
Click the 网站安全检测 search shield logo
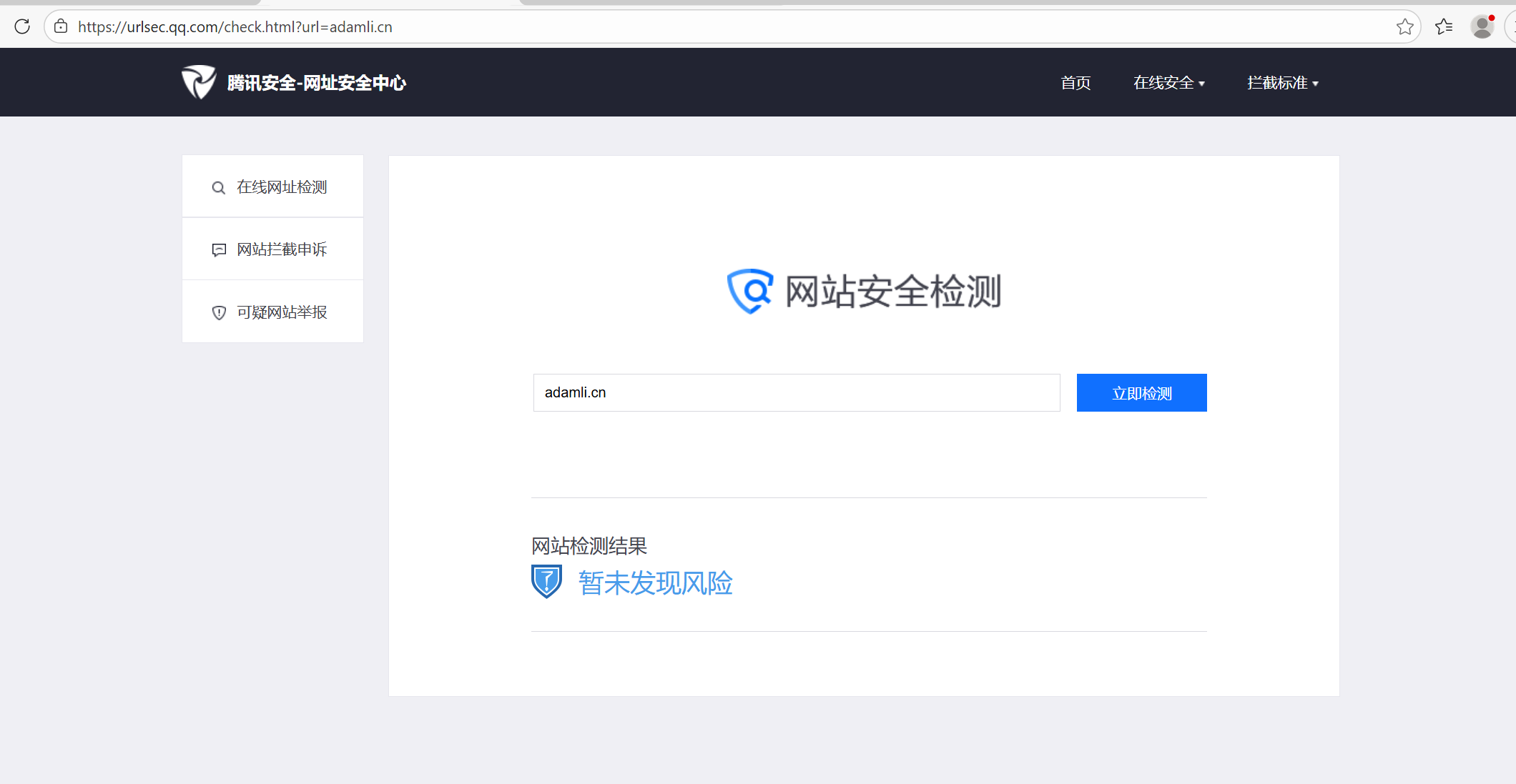click(x=749, y=291)
